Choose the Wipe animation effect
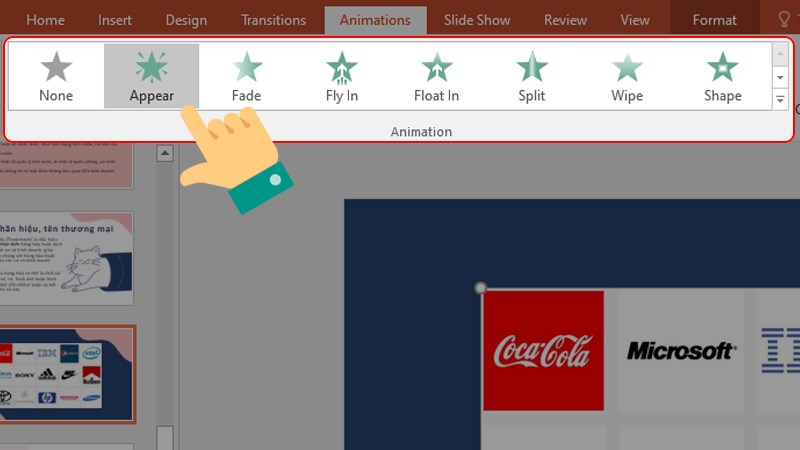The image size is (800, 450). (x=627, y=75)
